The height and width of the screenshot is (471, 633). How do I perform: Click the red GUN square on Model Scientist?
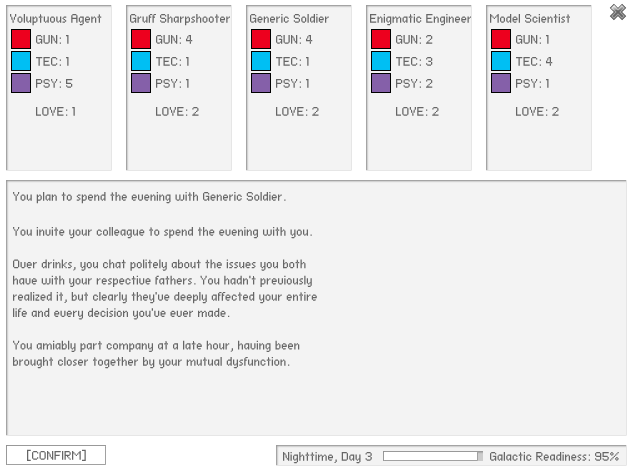coord(500,39)
